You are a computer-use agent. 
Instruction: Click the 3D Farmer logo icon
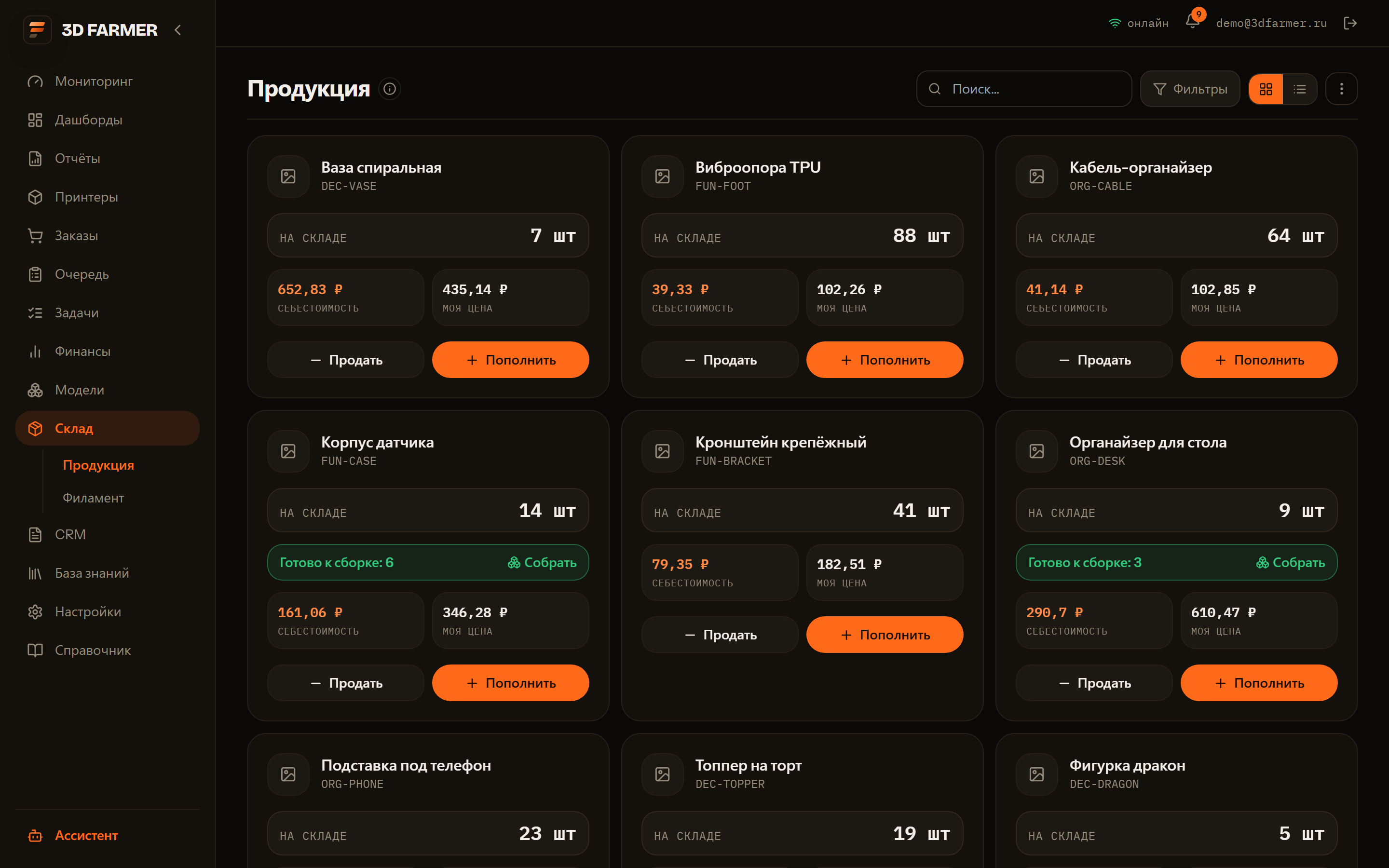coord(37,30)
